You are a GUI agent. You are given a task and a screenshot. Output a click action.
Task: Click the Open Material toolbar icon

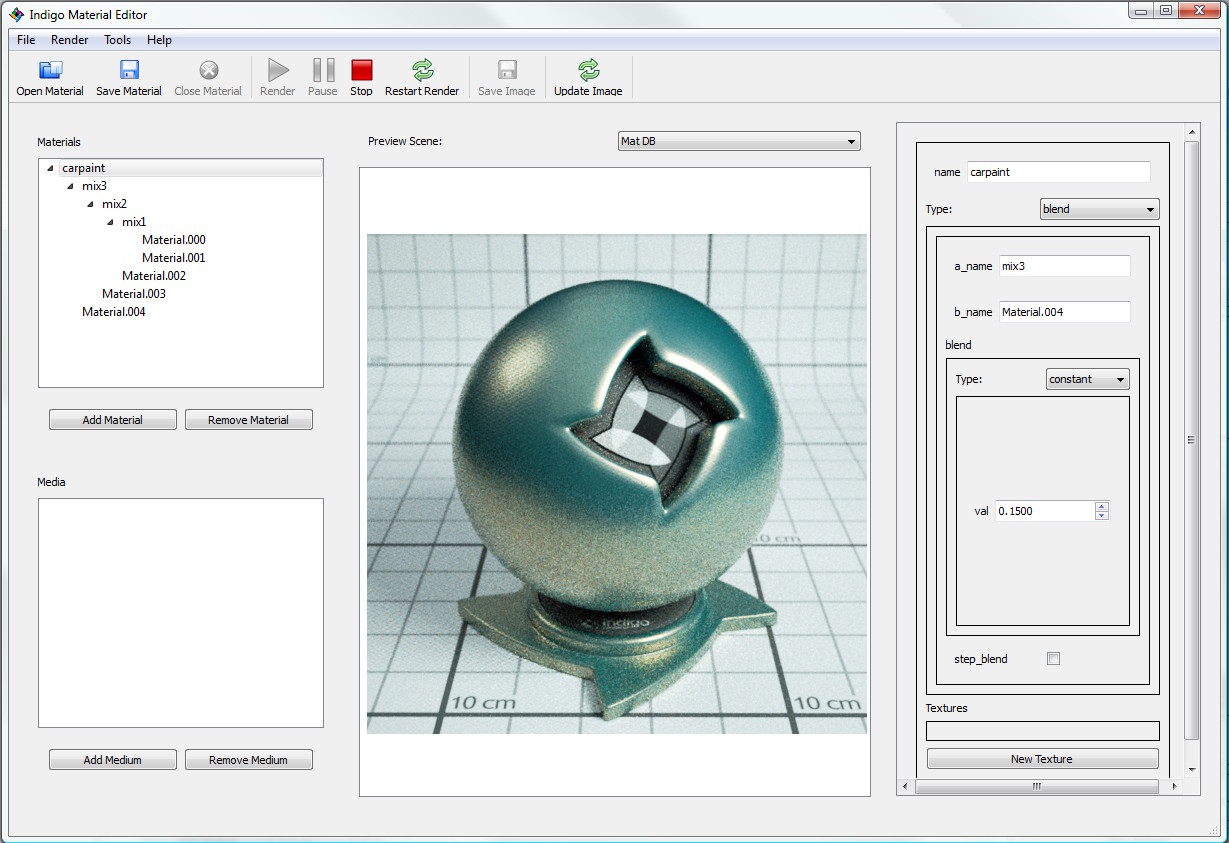pos(50,70)
